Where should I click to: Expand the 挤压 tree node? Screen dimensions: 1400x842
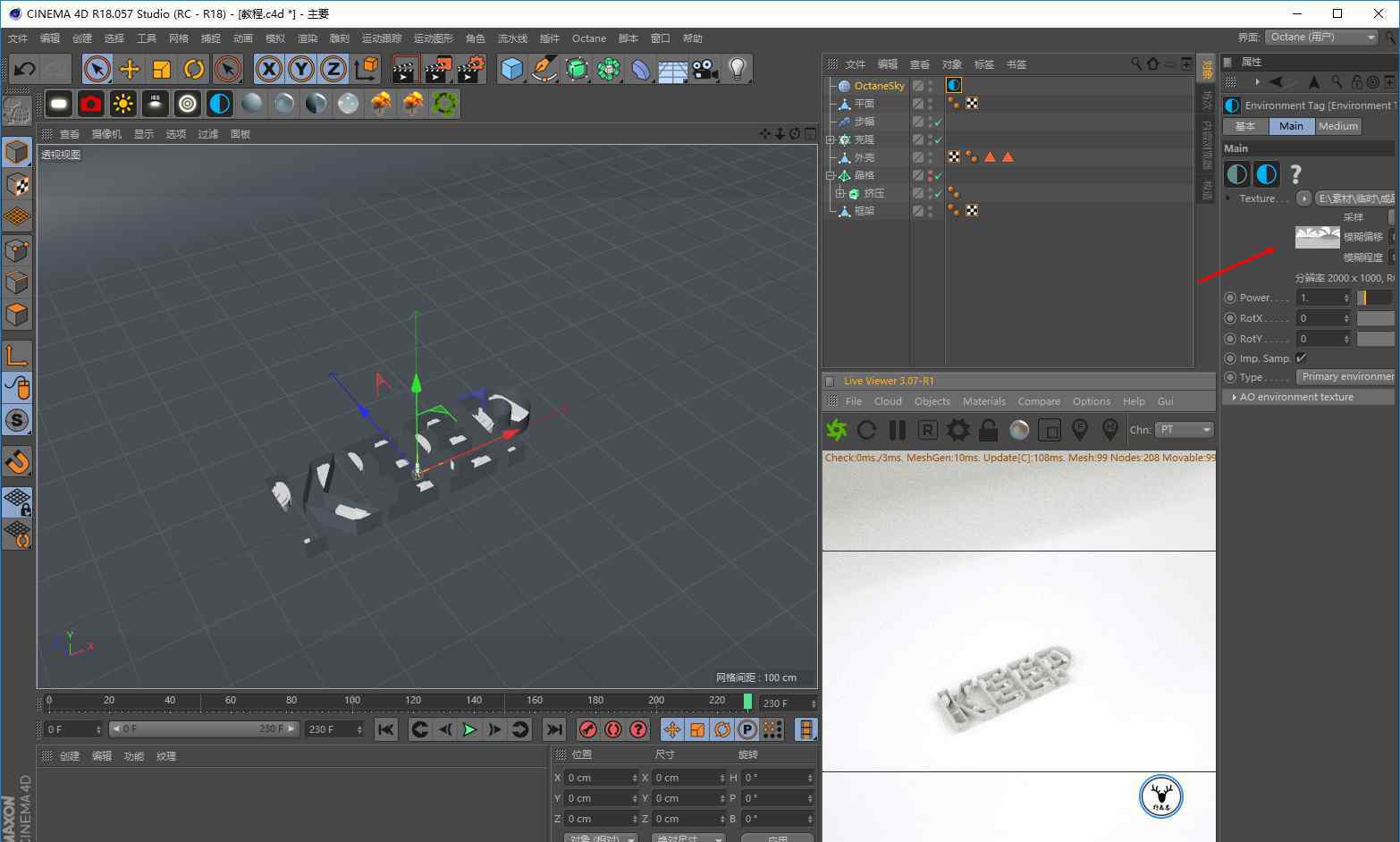(x=839, y=193)
